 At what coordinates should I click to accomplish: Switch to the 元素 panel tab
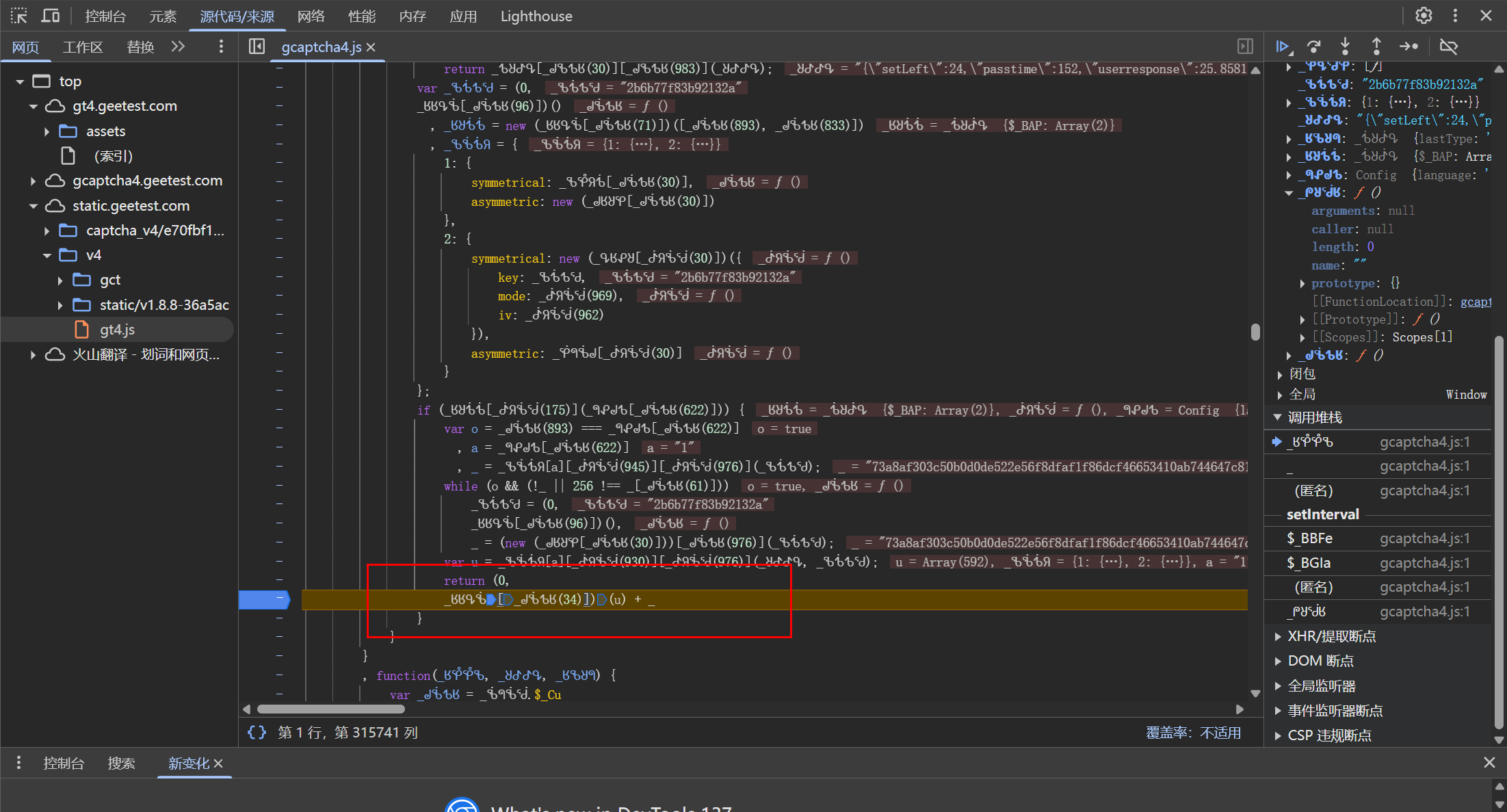coord(163,16)
